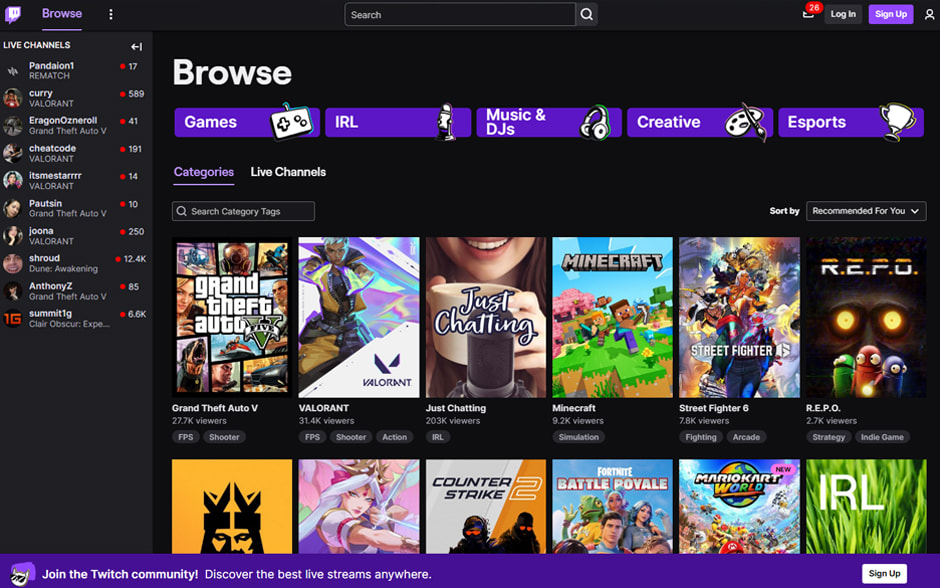The height and width of the screenshot is (588, 940).
Task: Click the Minecraft title link
Action: [574, 408]
